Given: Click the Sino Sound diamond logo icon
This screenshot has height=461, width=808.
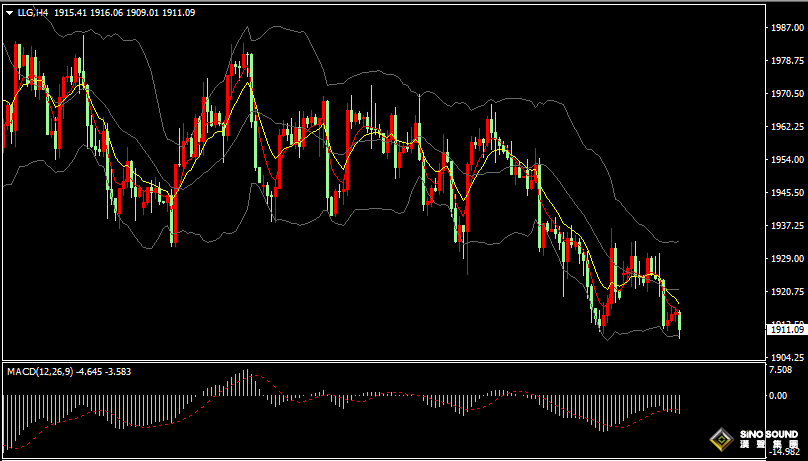Looking at the screenshot, I should click(719, 438).
